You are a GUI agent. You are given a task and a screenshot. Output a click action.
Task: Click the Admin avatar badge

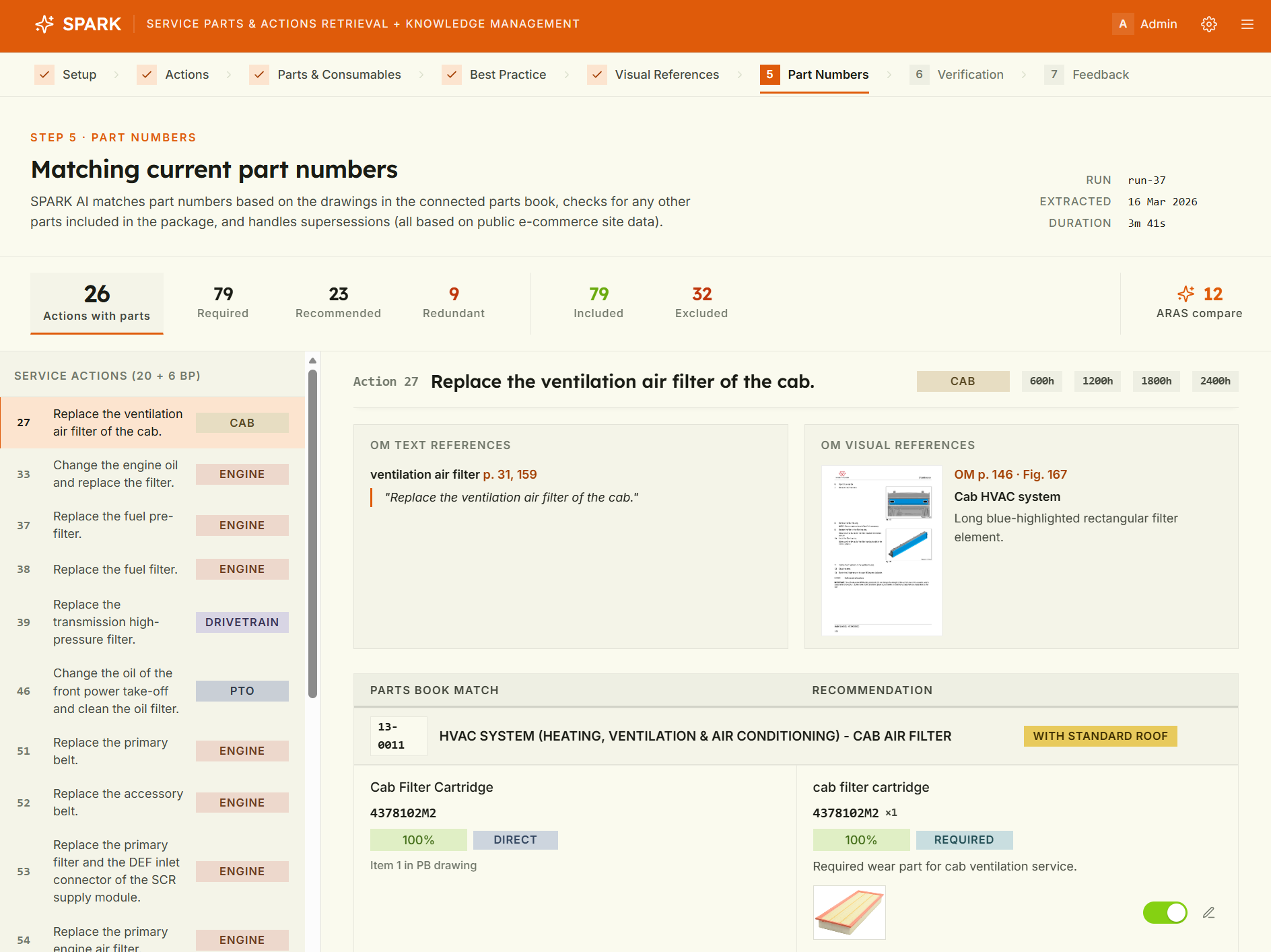coord(1123,24)
